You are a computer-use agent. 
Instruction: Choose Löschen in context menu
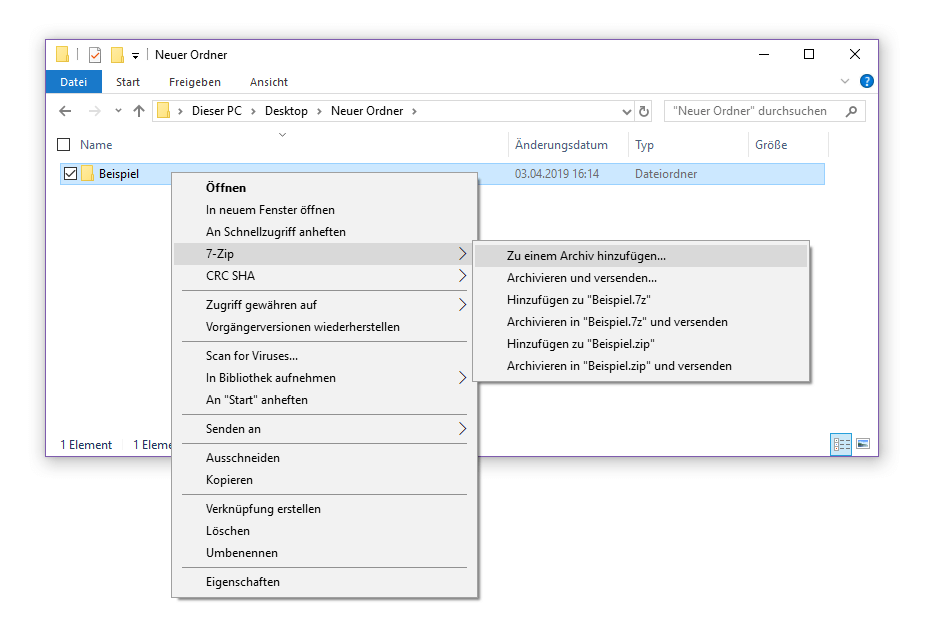tap(325, 531)
